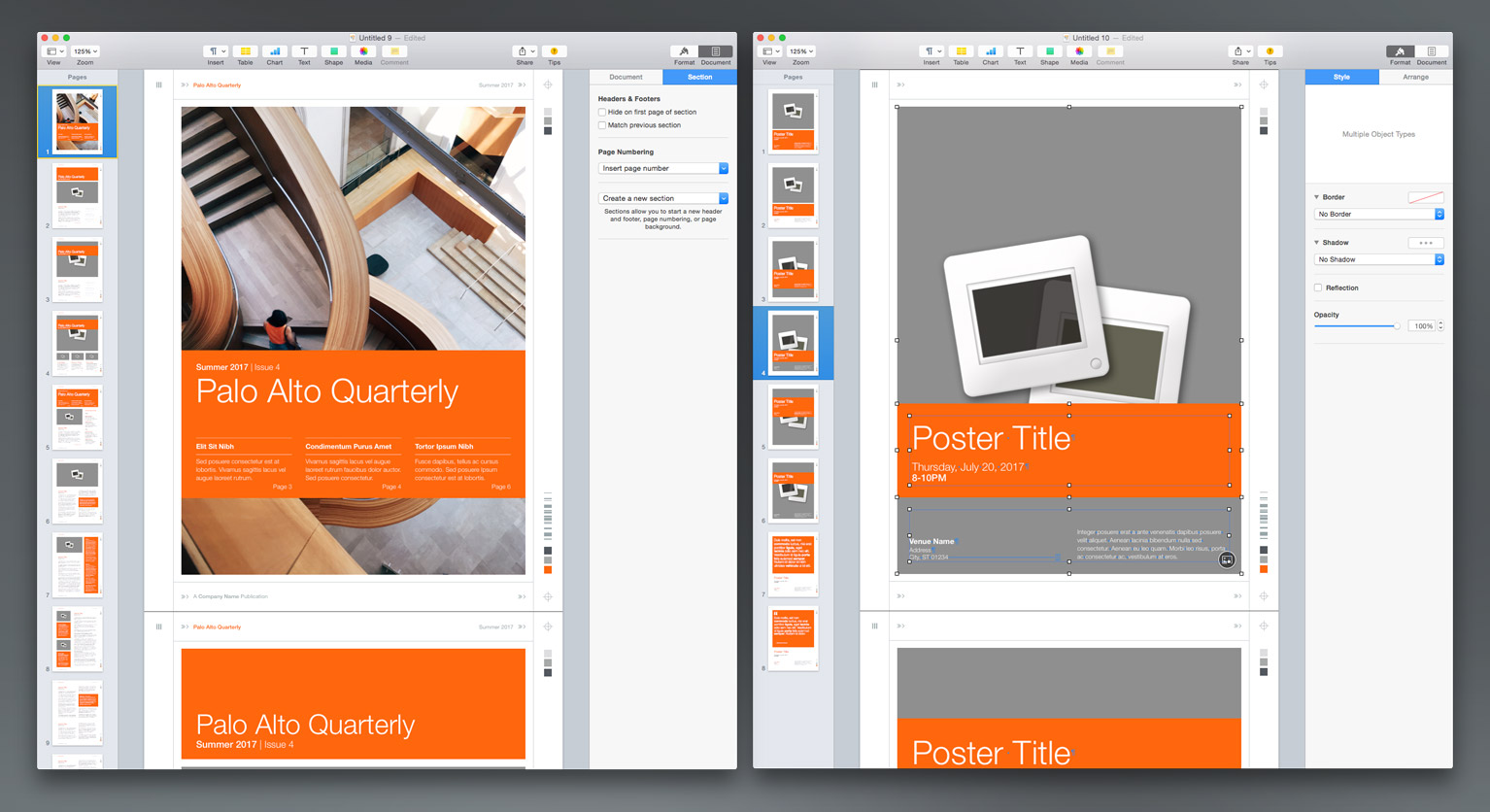Open the Tips icon in the left window

(x=554, y=51)
